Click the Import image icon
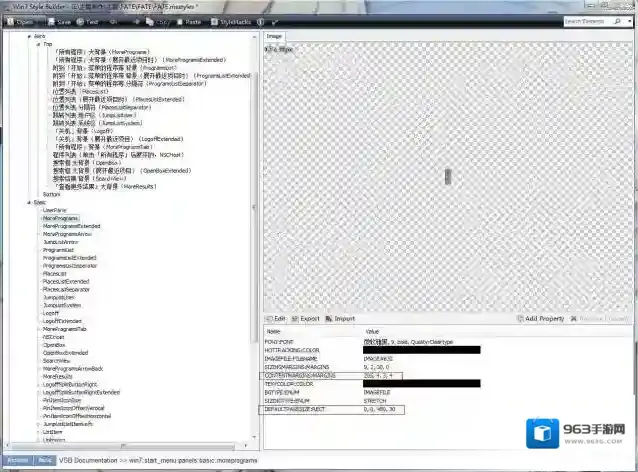This screenshot has height=472, width=638. click(x=341, y=318)
